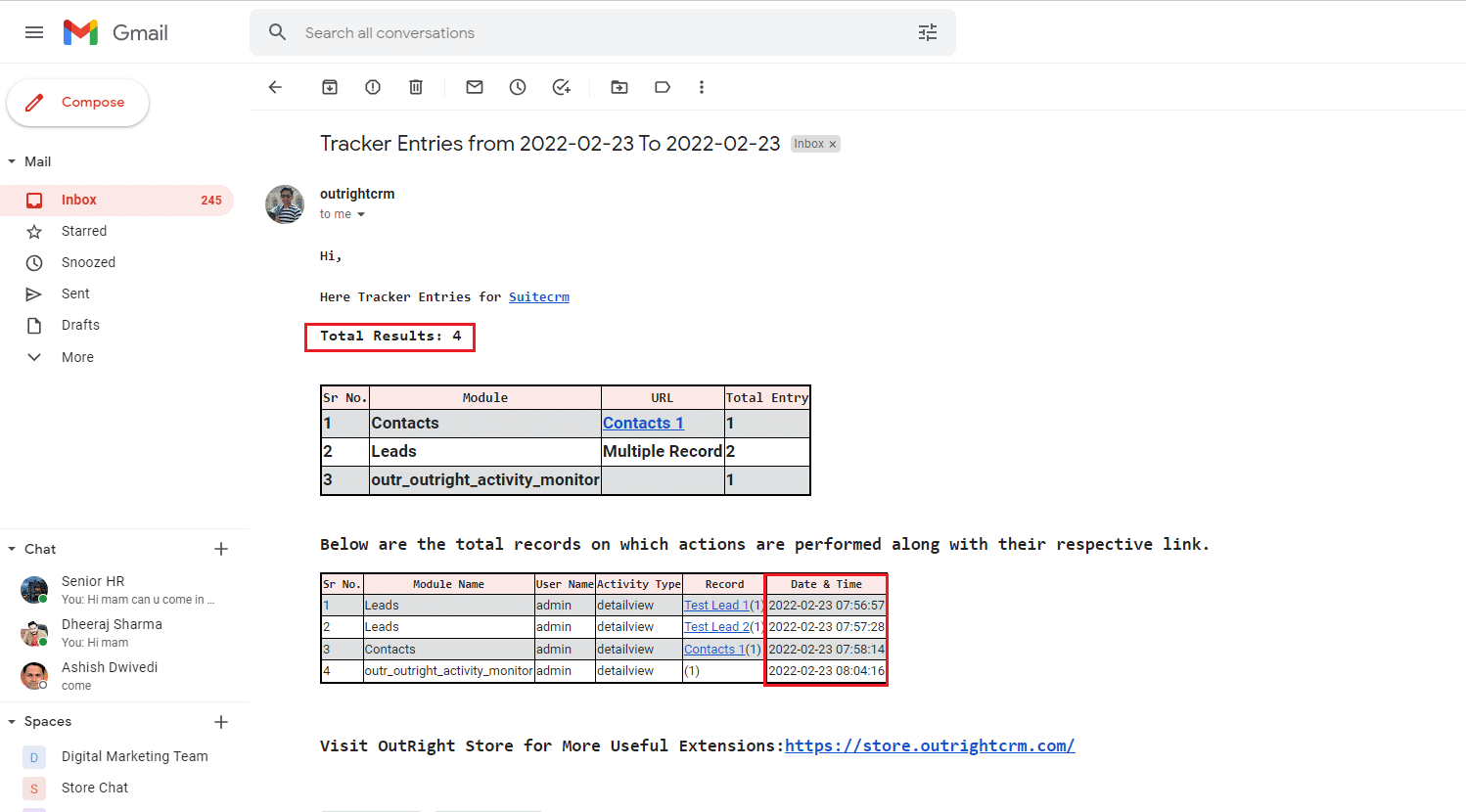The height and width of the screenshot is (812, 1466).
Task: Open the Starred folder
Action: click(x=116, y=231)
